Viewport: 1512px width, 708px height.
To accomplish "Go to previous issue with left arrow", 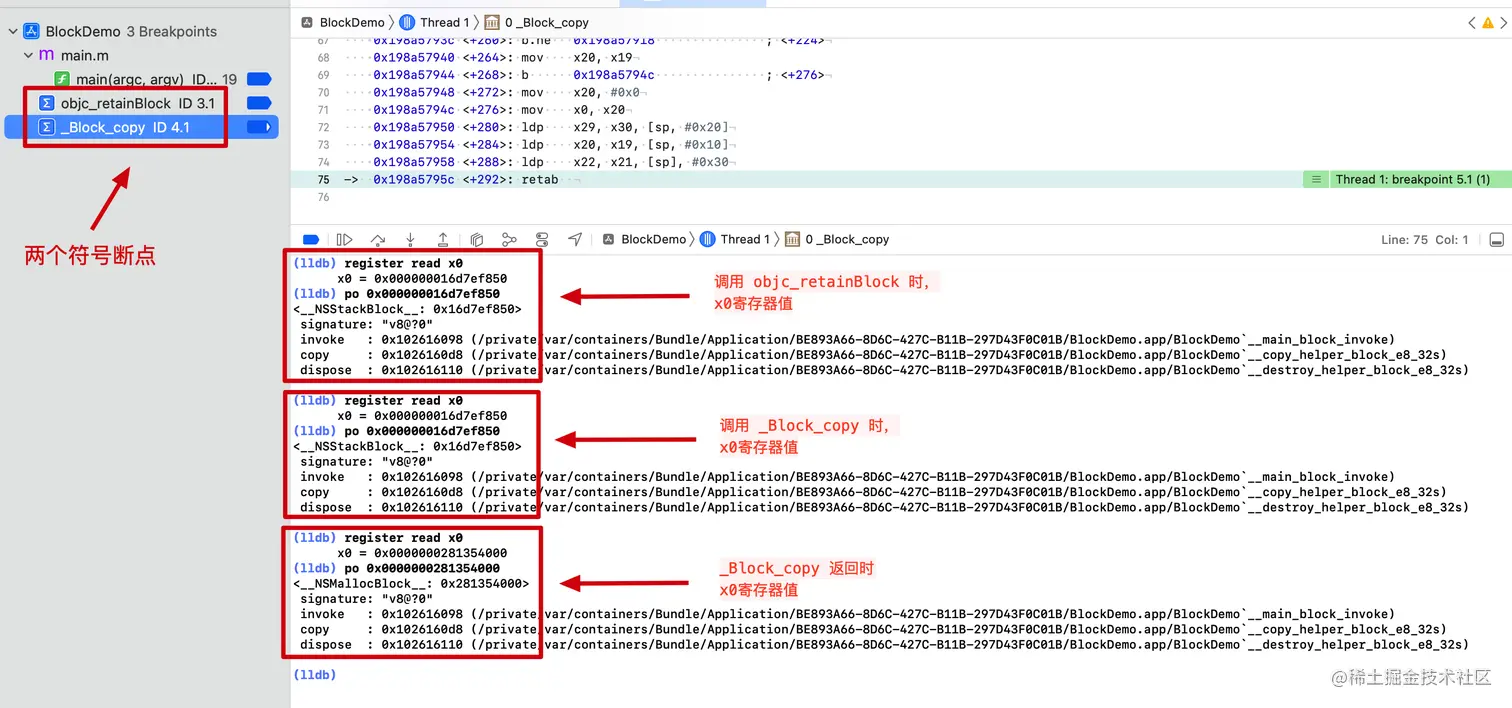I will coord(1472,22).
